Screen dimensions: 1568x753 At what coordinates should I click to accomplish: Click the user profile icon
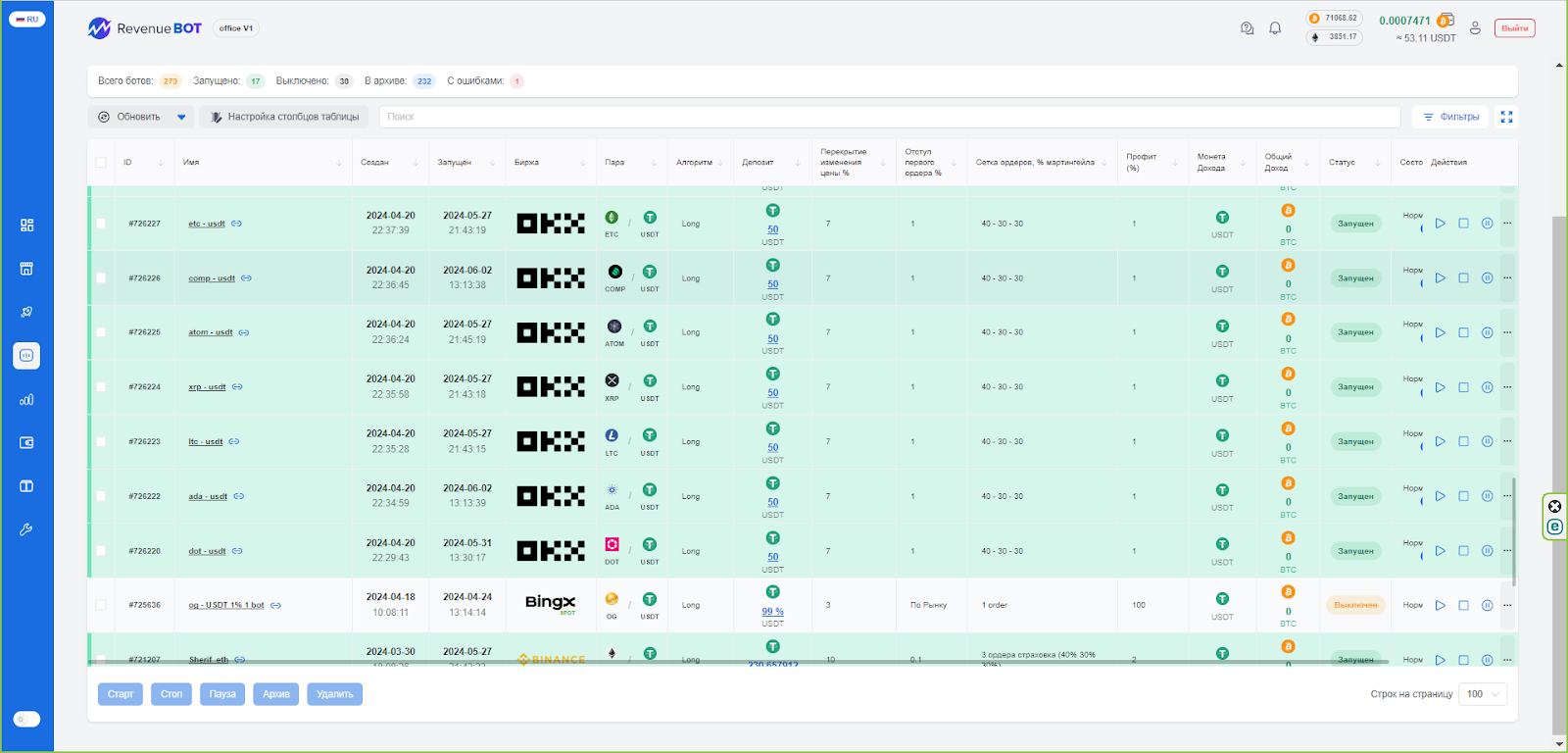(1475, 28)
